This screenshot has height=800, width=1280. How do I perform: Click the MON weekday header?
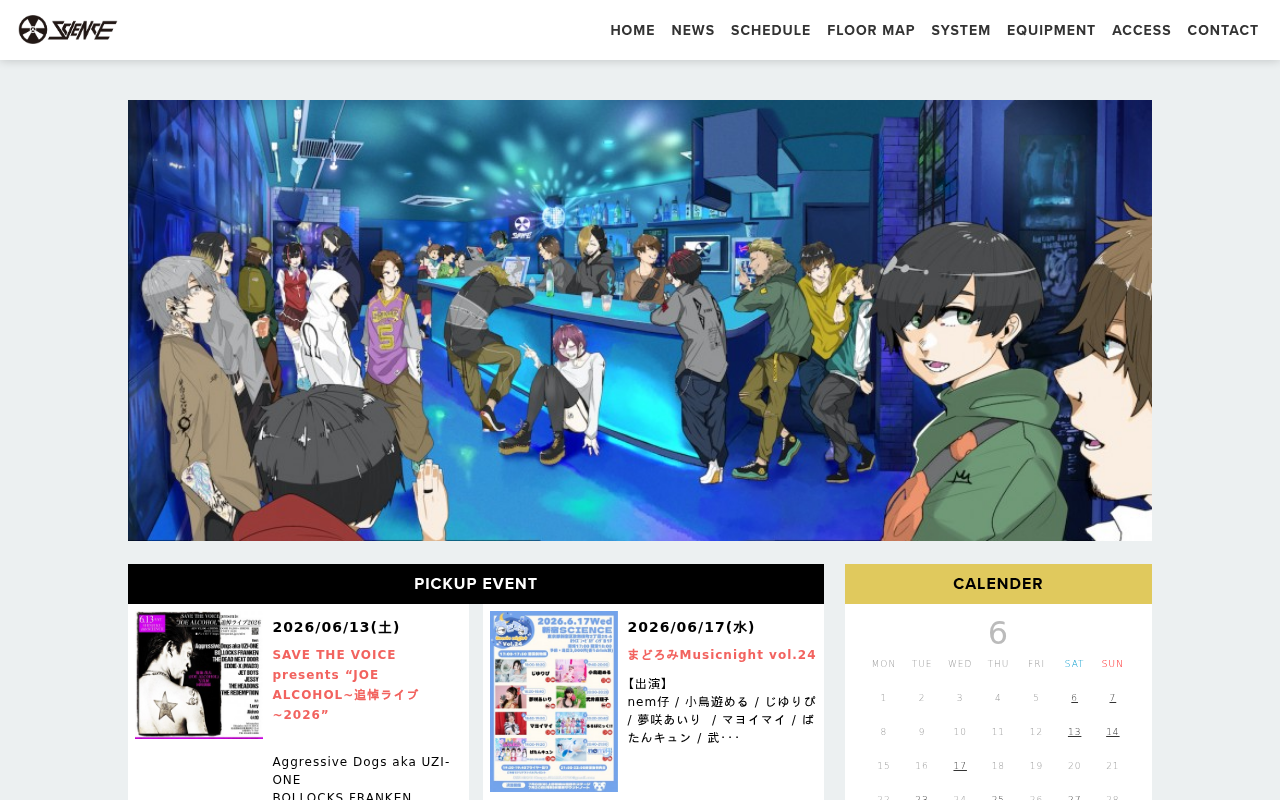pyautogui.click(x=884, y=664)
